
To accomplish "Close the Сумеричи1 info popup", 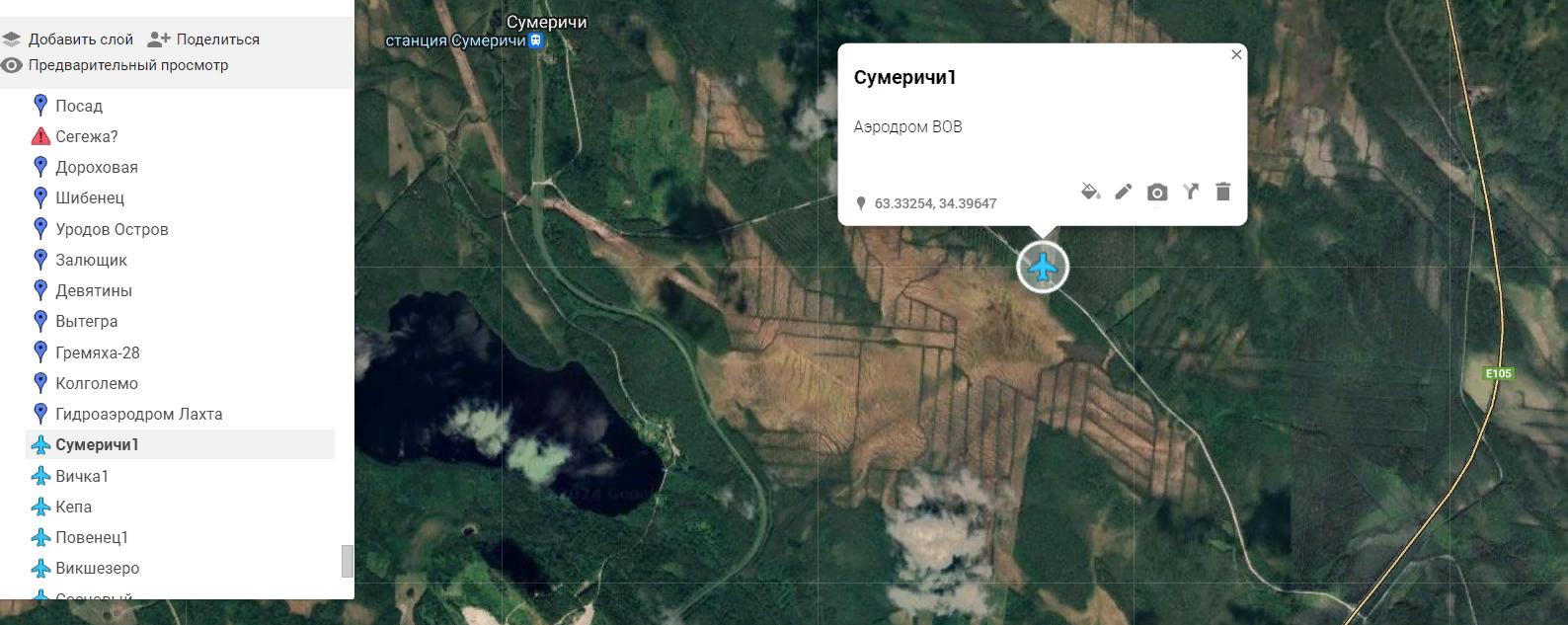I will pyautogui.click(x=1236, y=54).
